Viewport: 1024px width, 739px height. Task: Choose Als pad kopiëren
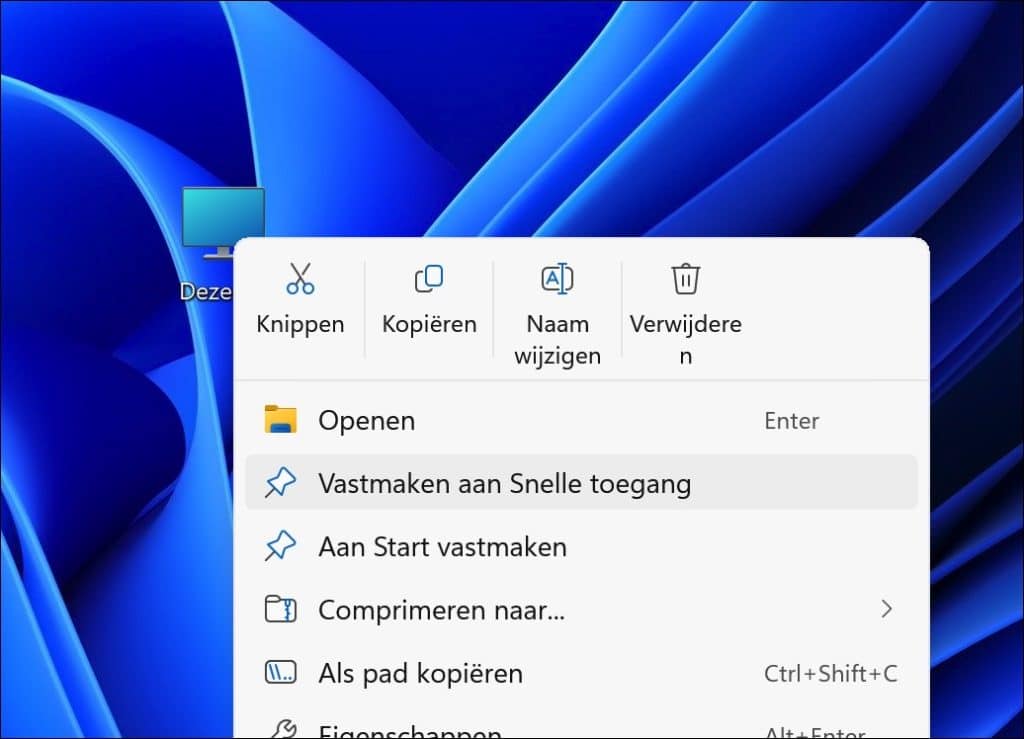(x=420, y=672)
